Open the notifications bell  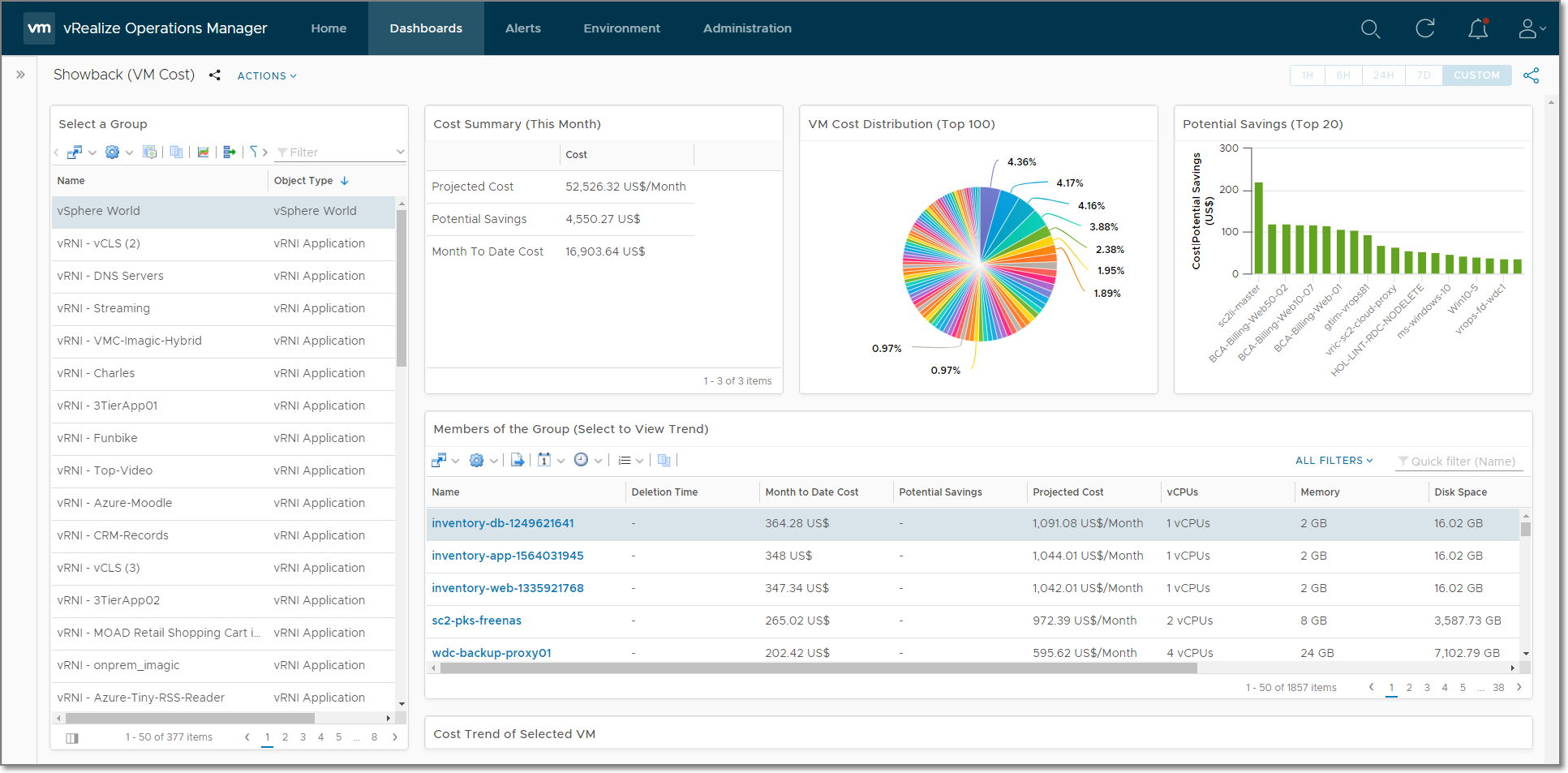click(x=1478, y=28)
